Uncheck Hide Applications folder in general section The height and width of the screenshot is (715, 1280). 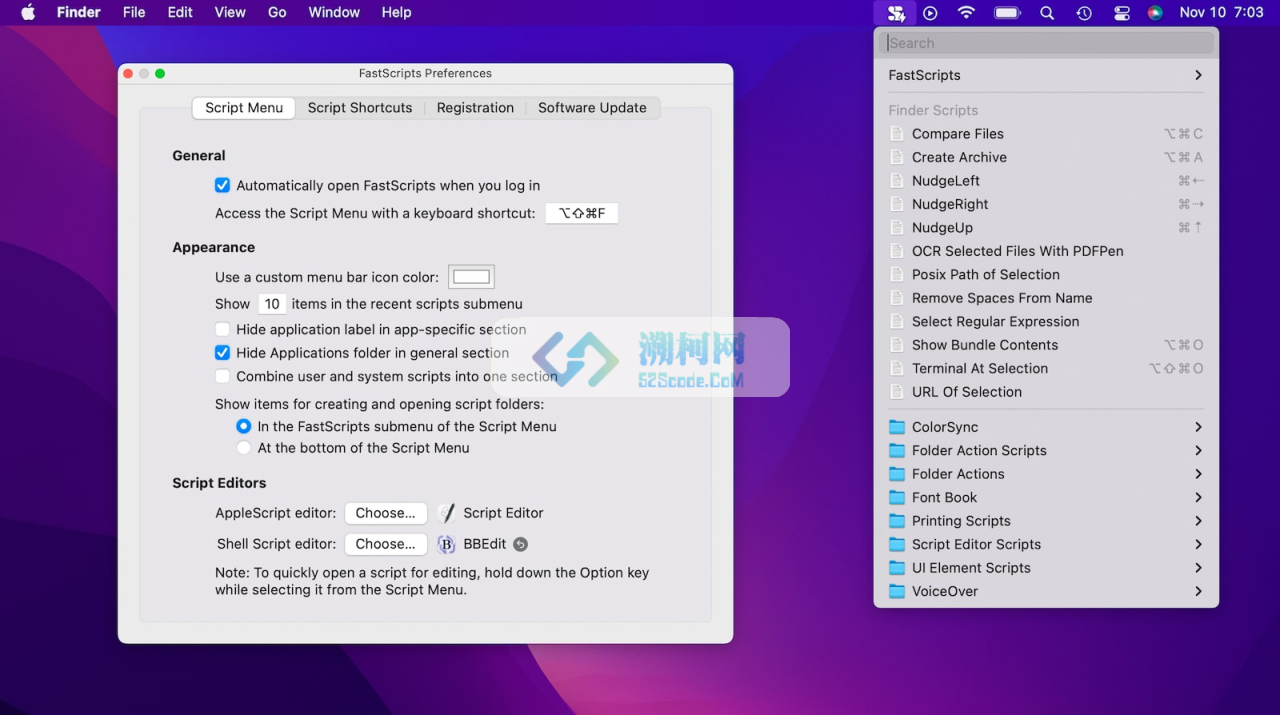point(223,353)
